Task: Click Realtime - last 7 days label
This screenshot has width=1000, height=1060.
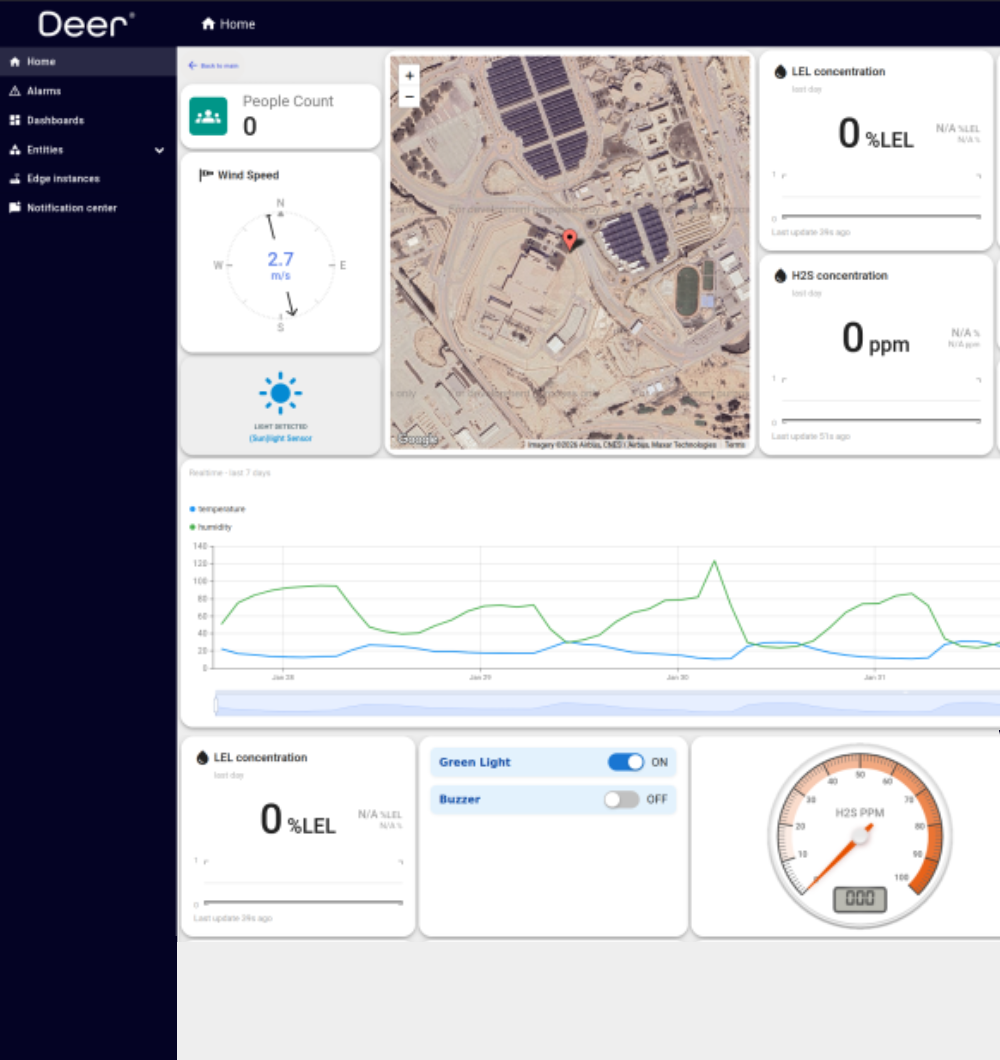Action: click(x=230, y=473)
